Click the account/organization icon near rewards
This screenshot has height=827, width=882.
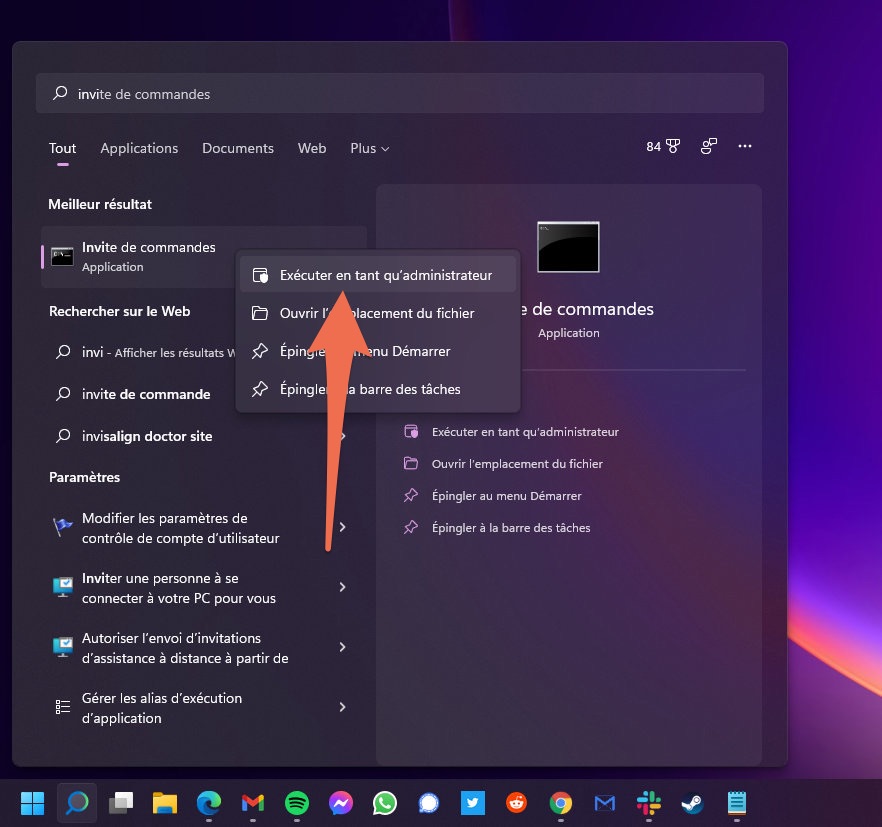pos(709,146)
